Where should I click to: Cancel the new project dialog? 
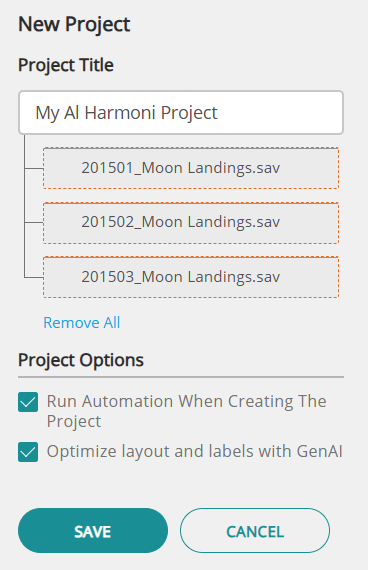click(x=255, y=531)
